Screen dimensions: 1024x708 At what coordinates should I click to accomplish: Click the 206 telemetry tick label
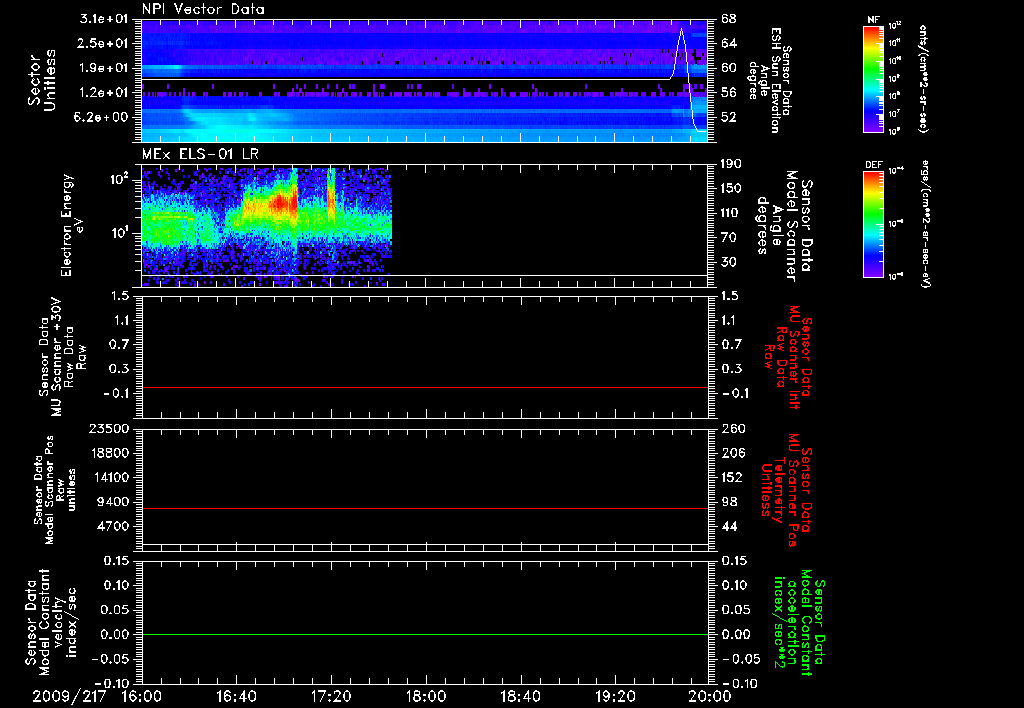tap(733, 453)
